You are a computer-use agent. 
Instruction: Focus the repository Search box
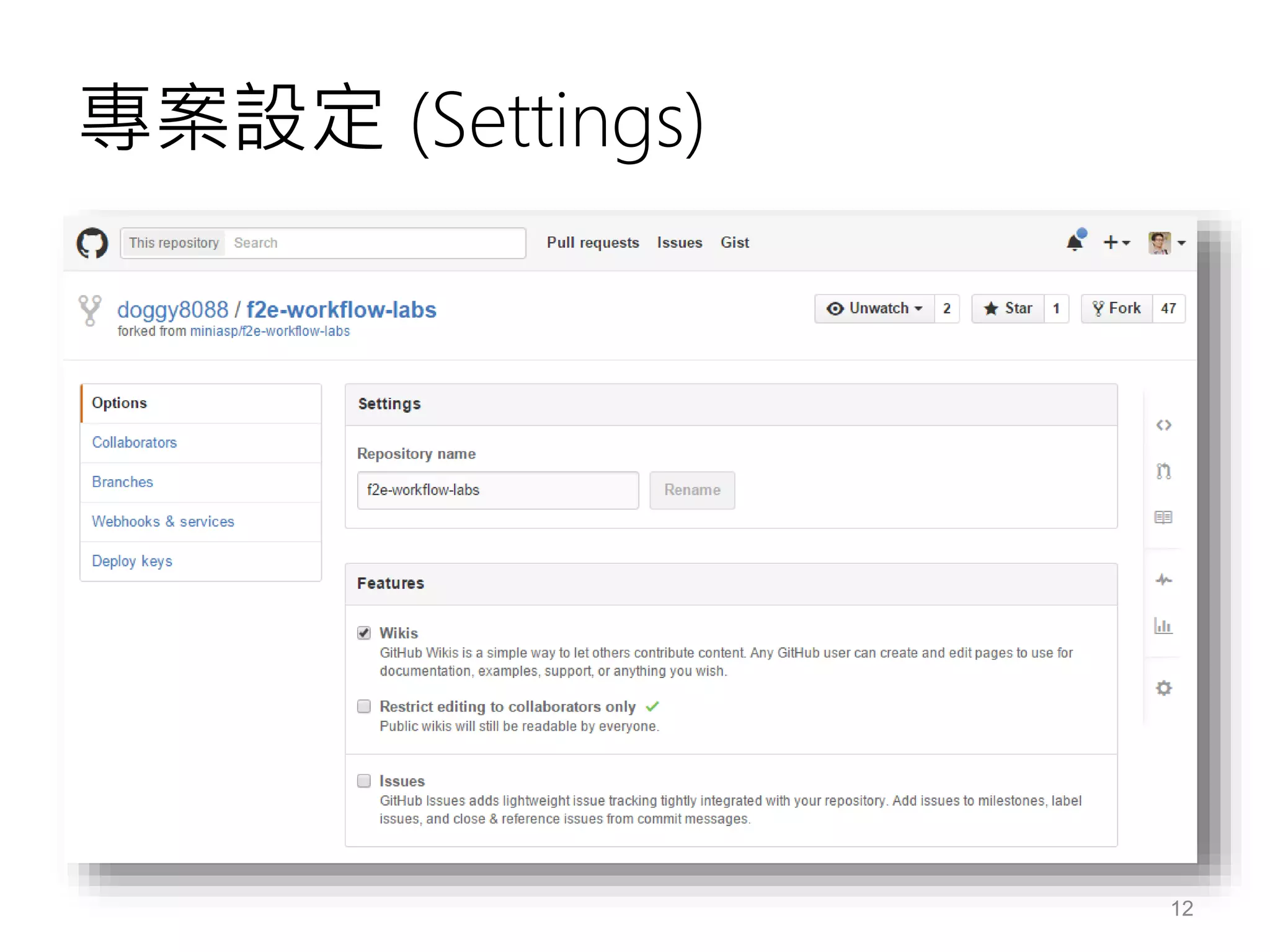[x=376, y=243]
